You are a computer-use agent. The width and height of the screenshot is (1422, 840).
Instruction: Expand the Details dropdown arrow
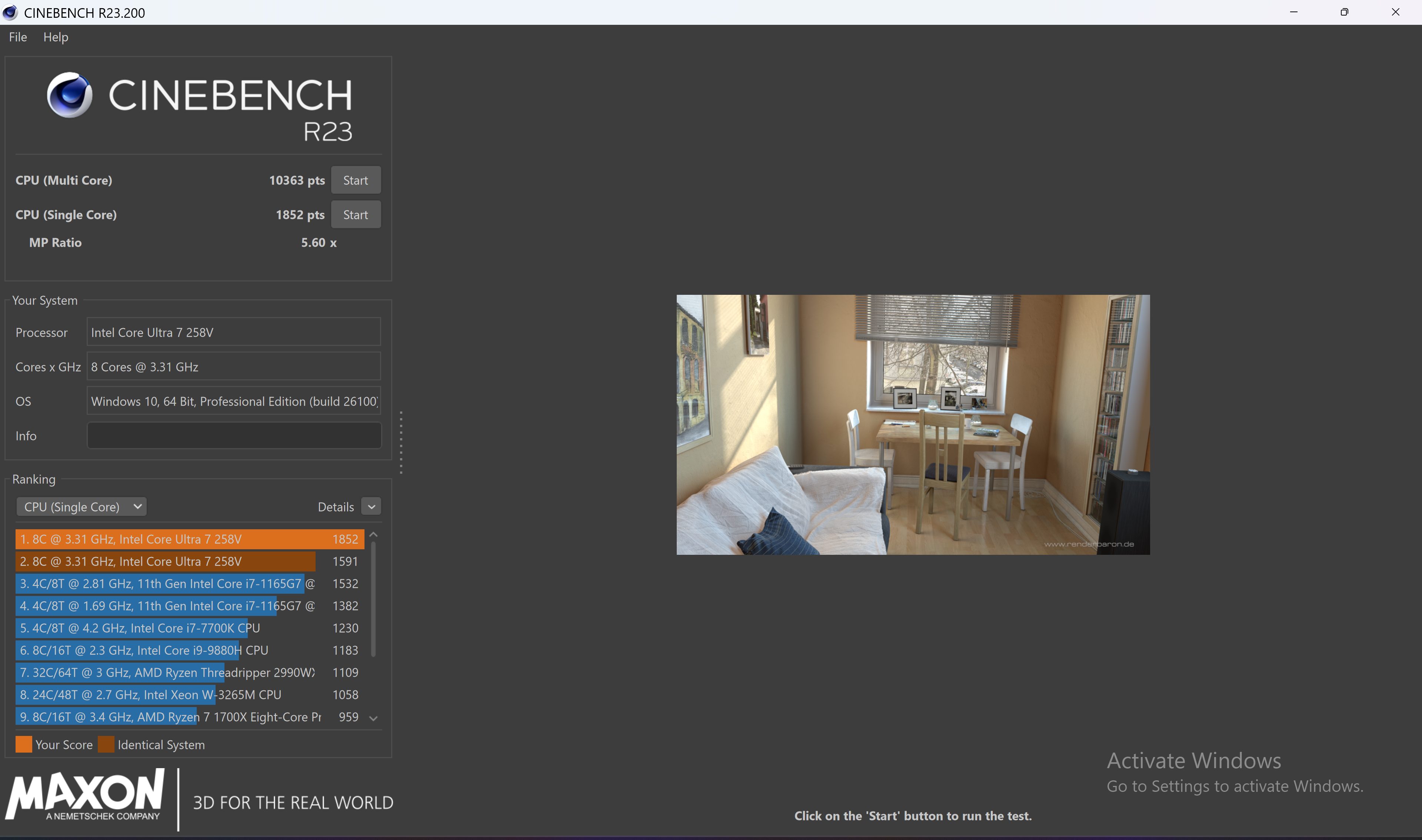[x=372, y=507]
